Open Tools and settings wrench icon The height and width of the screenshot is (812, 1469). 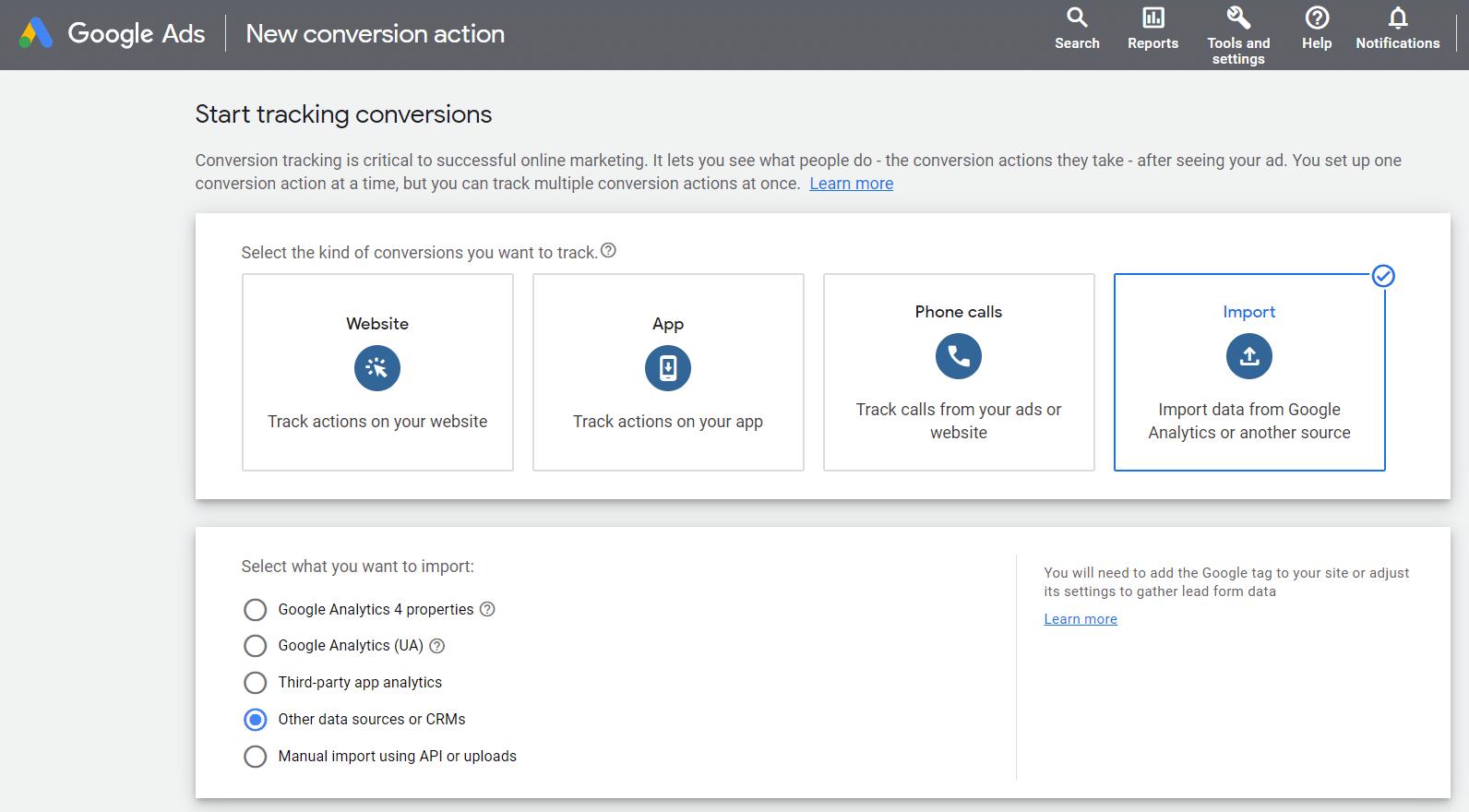[x=1238, y=18]
